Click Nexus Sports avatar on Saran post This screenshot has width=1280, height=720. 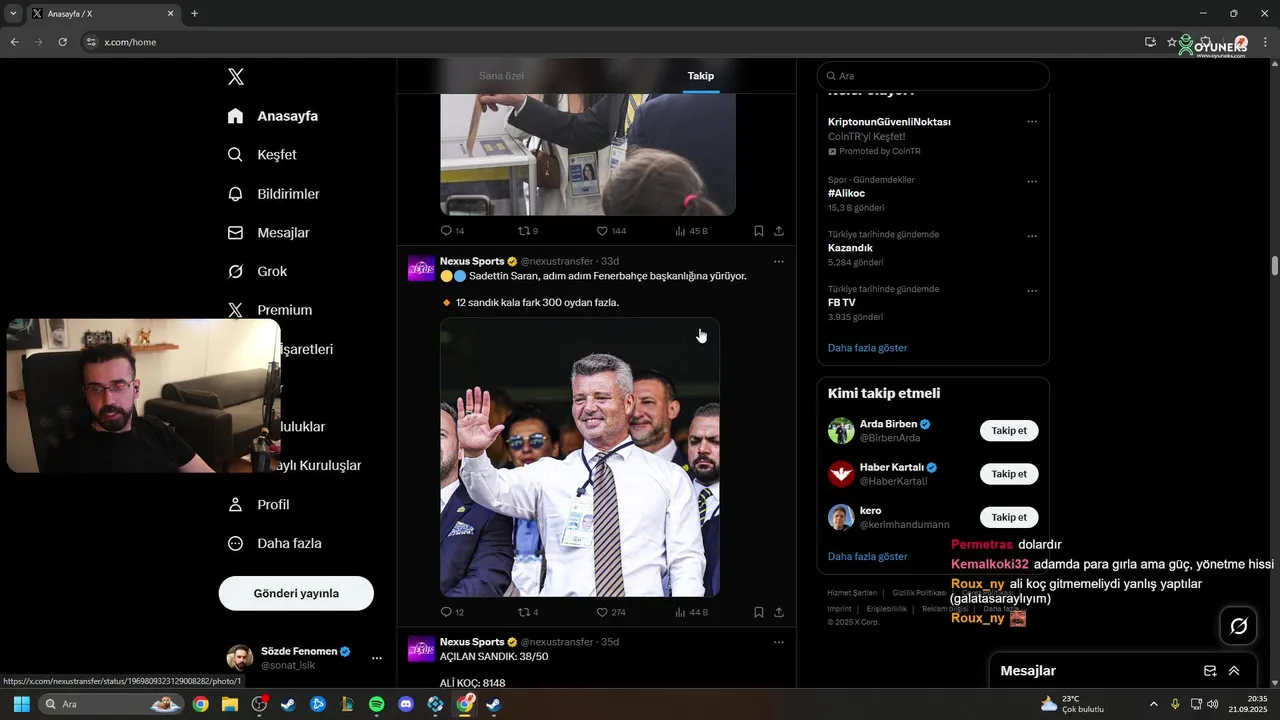click(421, 268)
